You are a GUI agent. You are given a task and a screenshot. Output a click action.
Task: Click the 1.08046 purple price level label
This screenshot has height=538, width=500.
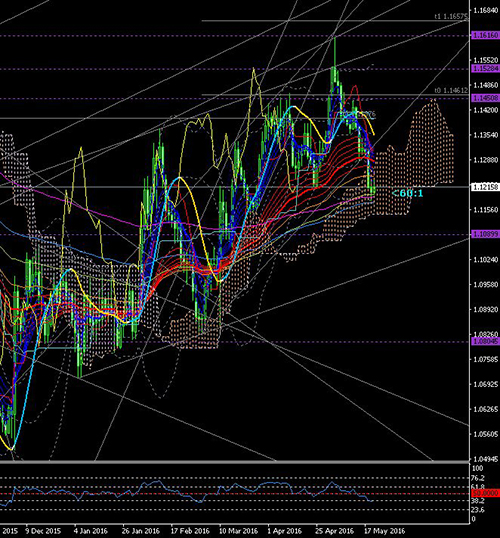tap(486, 341)
